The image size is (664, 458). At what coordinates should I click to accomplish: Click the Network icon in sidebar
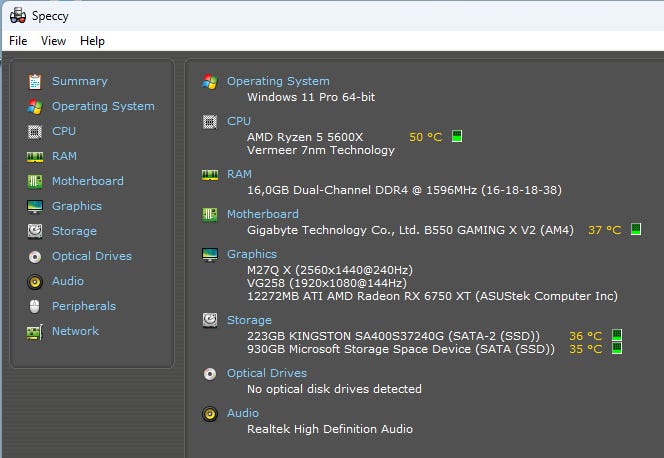pyautogui.click(x=35, y=331)
